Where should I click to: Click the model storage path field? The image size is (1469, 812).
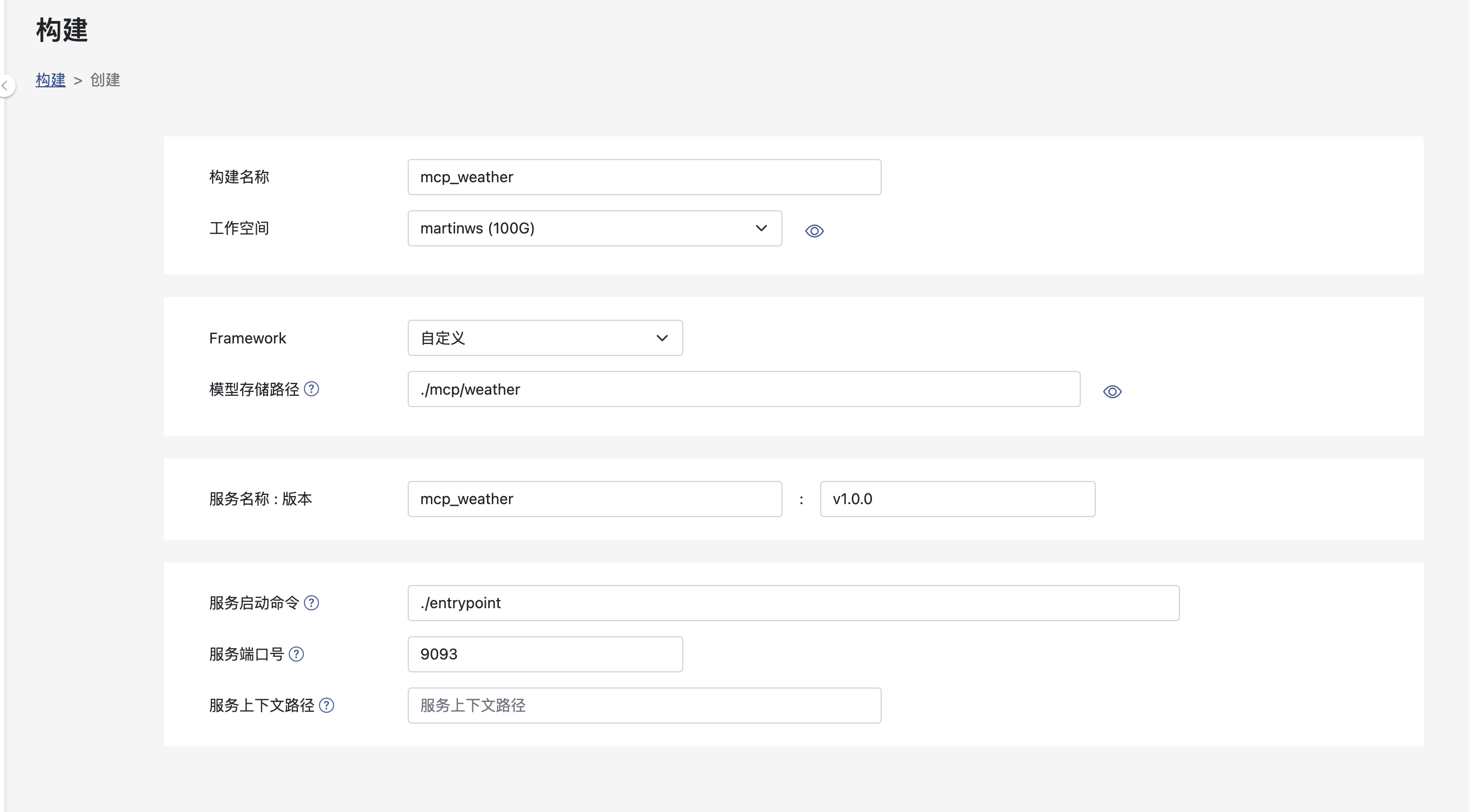coord(743,389)
